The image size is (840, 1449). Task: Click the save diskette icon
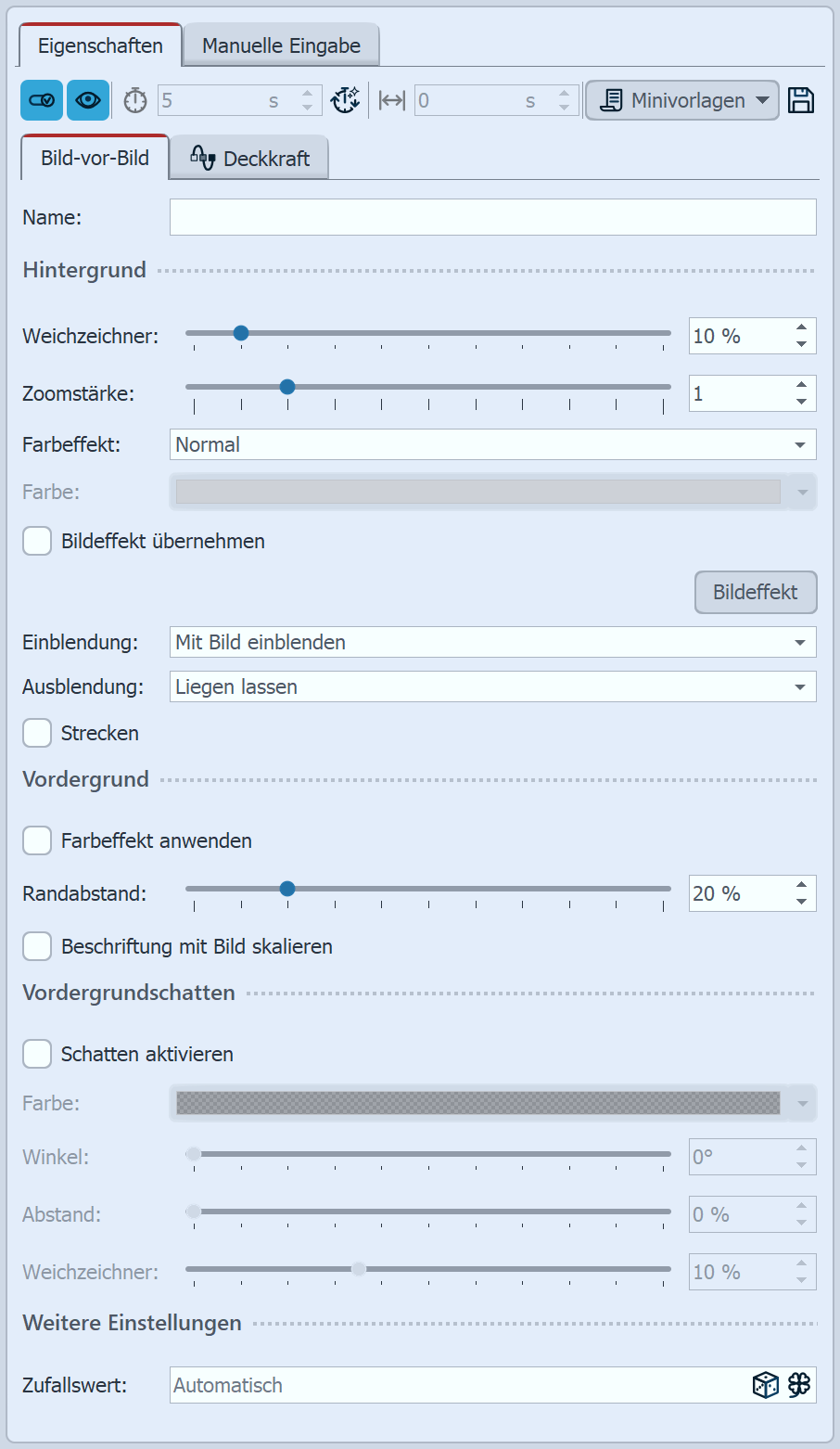(x=801, y=100)
